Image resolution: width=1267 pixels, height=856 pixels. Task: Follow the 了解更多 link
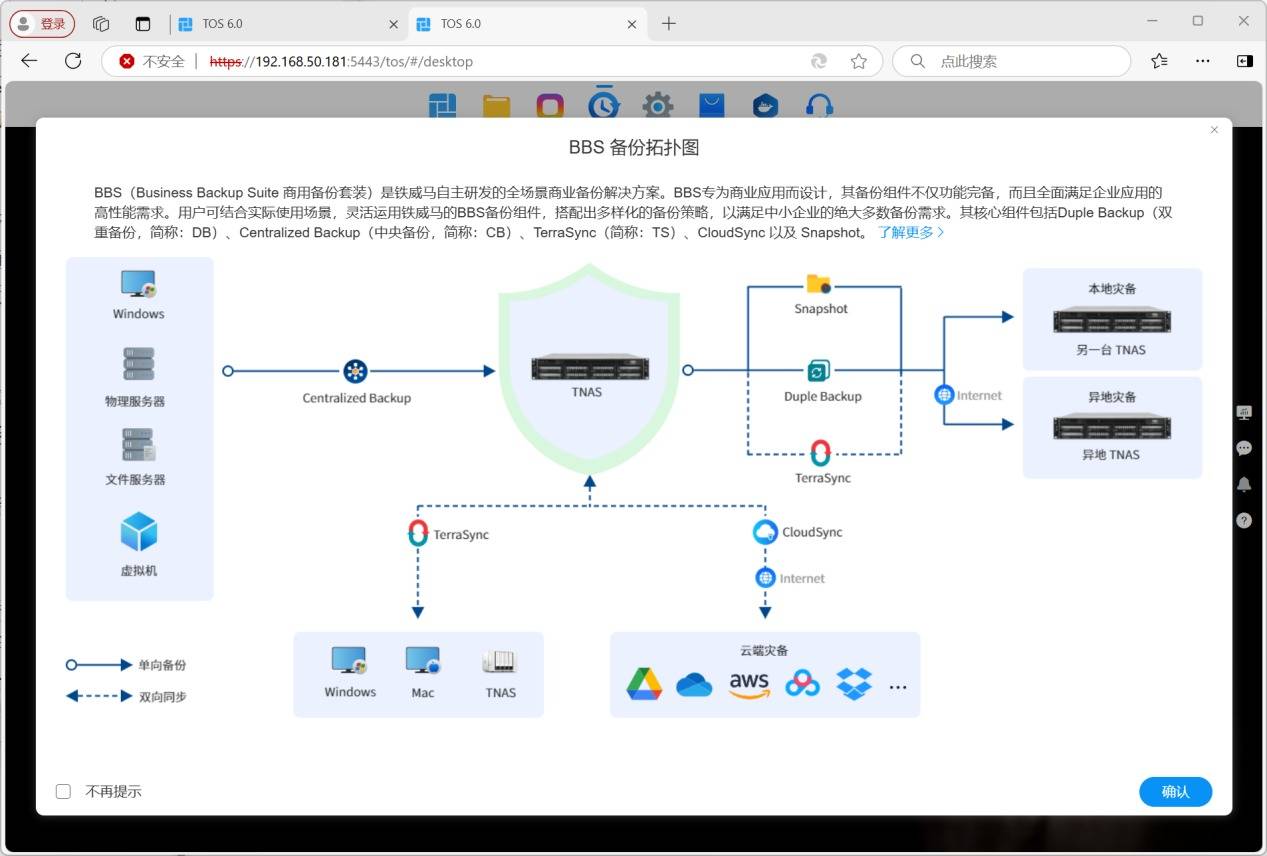click(x=910, y=232)
